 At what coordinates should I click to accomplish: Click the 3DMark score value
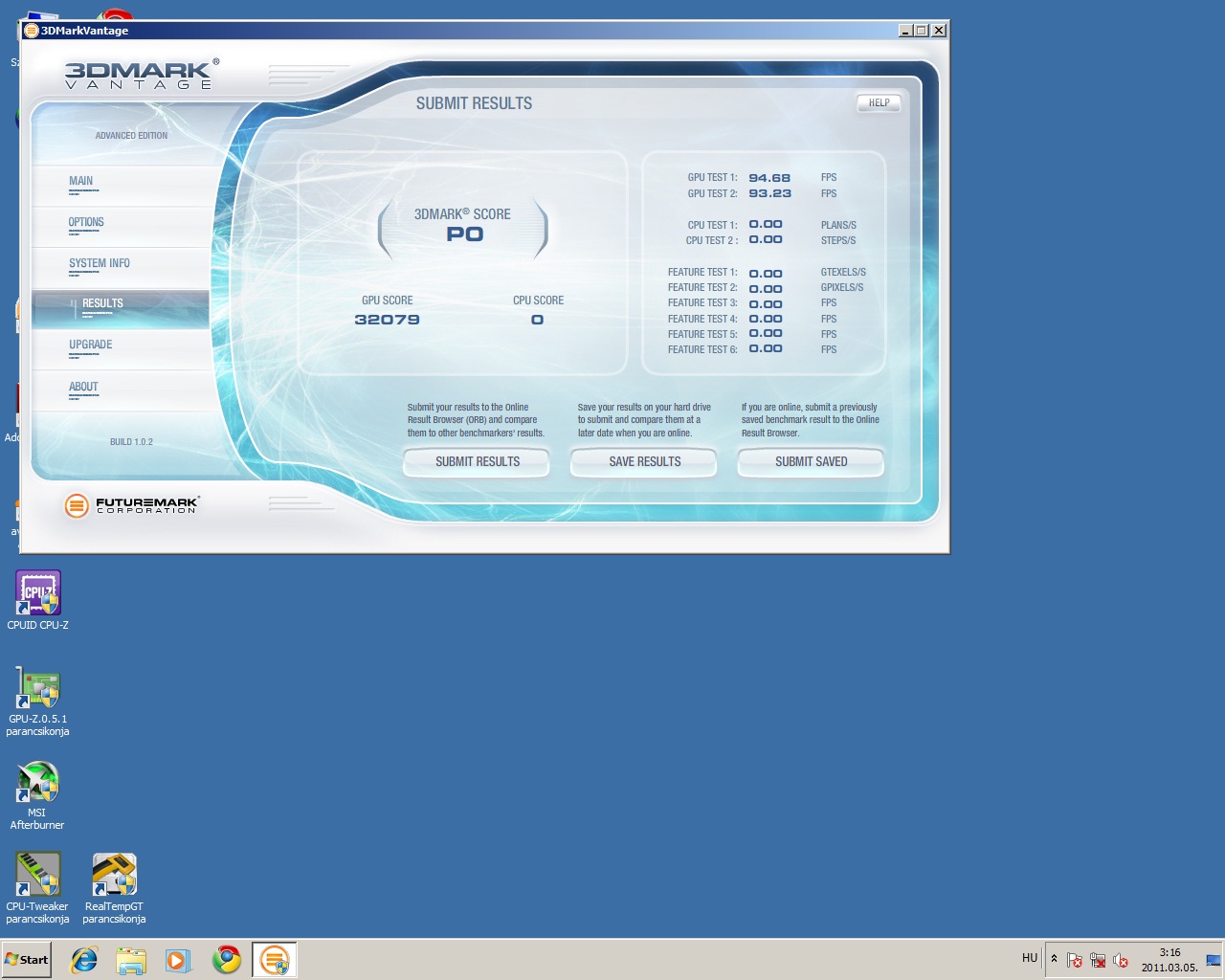pos(465,234)
